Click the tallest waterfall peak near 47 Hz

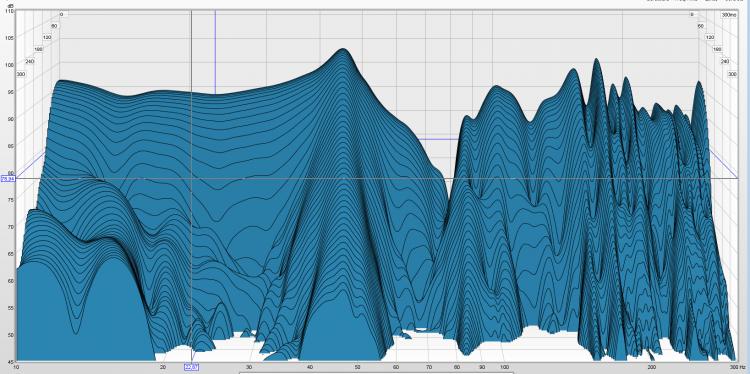[342, 50]
